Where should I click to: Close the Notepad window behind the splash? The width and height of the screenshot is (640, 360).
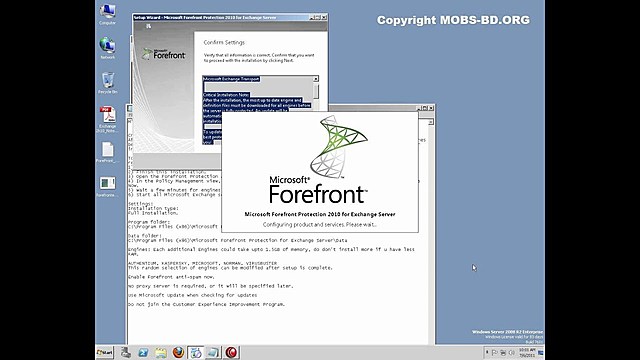(x=431, y=108)
